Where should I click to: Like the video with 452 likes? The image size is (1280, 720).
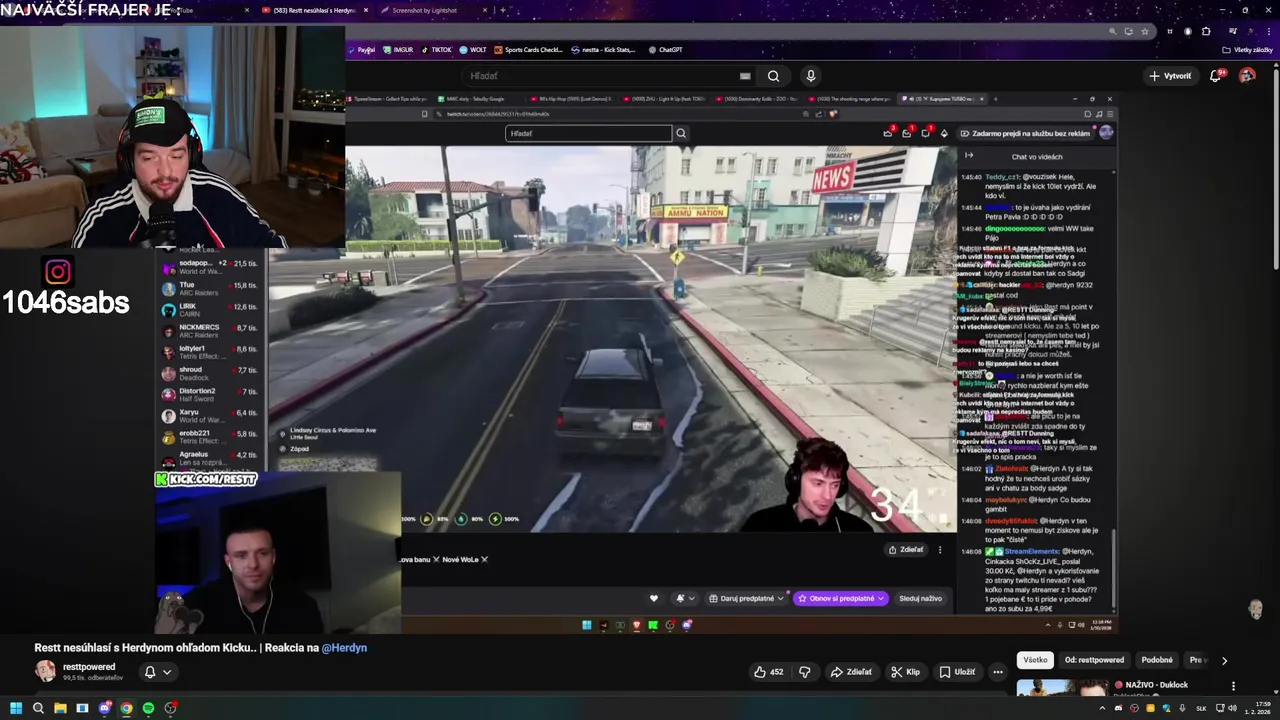(769, 672)
